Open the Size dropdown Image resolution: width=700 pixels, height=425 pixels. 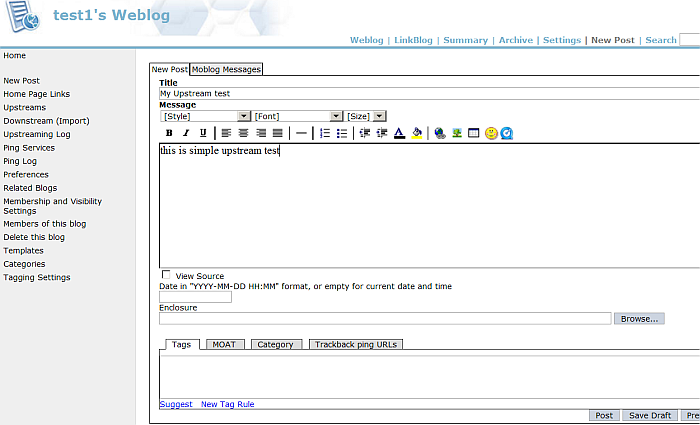click(365, 116)
